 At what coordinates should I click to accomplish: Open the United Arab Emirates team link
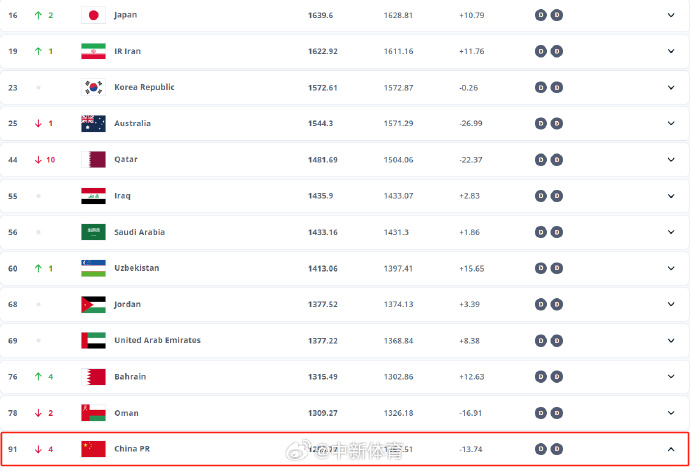click(158, 340)
